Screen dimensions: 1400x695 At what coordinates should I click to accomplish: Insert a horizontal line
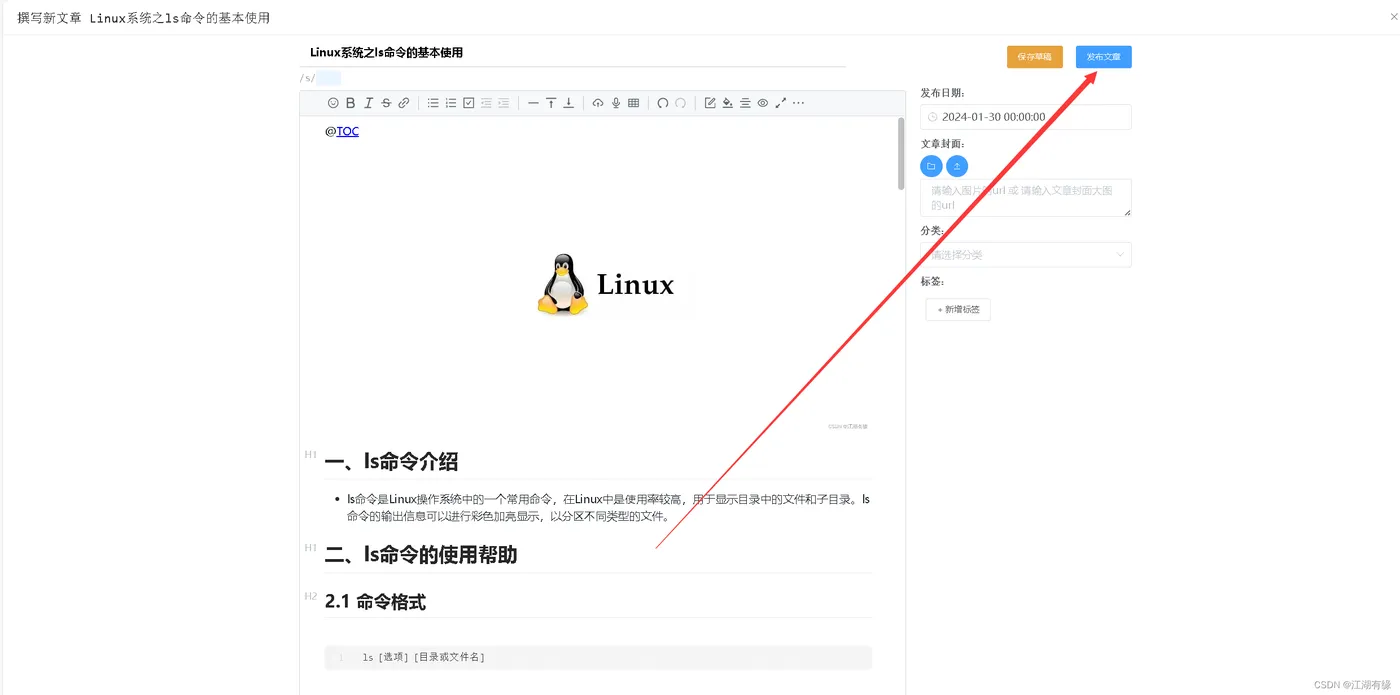(x=533, y=103)
